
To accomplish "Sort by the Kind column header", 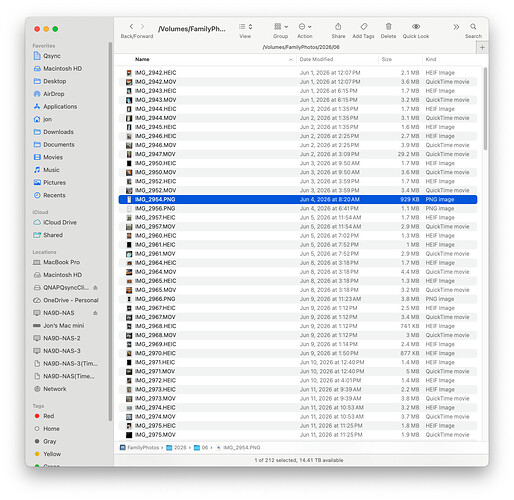I will point(431,59).
